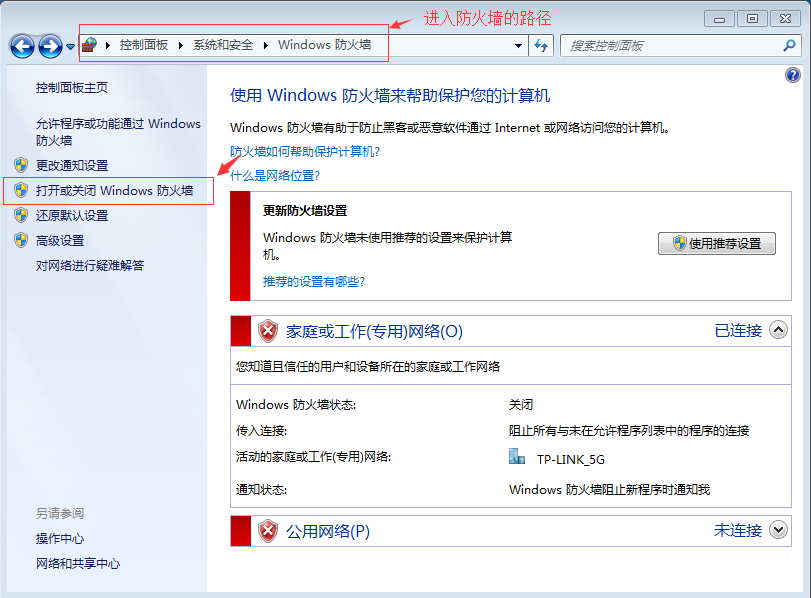Refresh the page with the refresh button
This screenshot has width=811, height=598.
point(541,46)
